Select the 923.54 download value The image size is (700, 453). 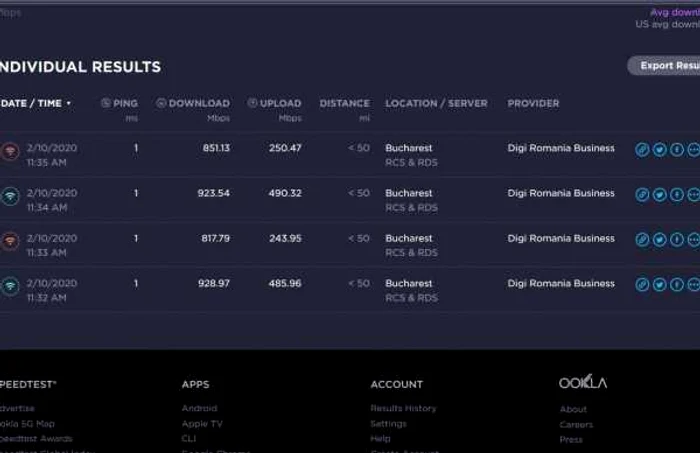tap(213, 193)
